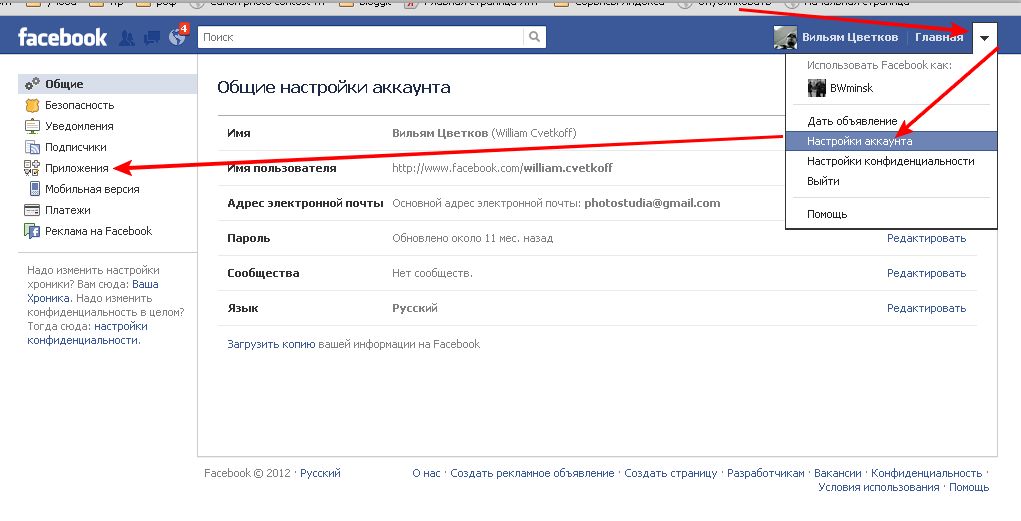Open Условия использования footer link
This screenshot has width=1021, height=521.
(x=878, y=487)
